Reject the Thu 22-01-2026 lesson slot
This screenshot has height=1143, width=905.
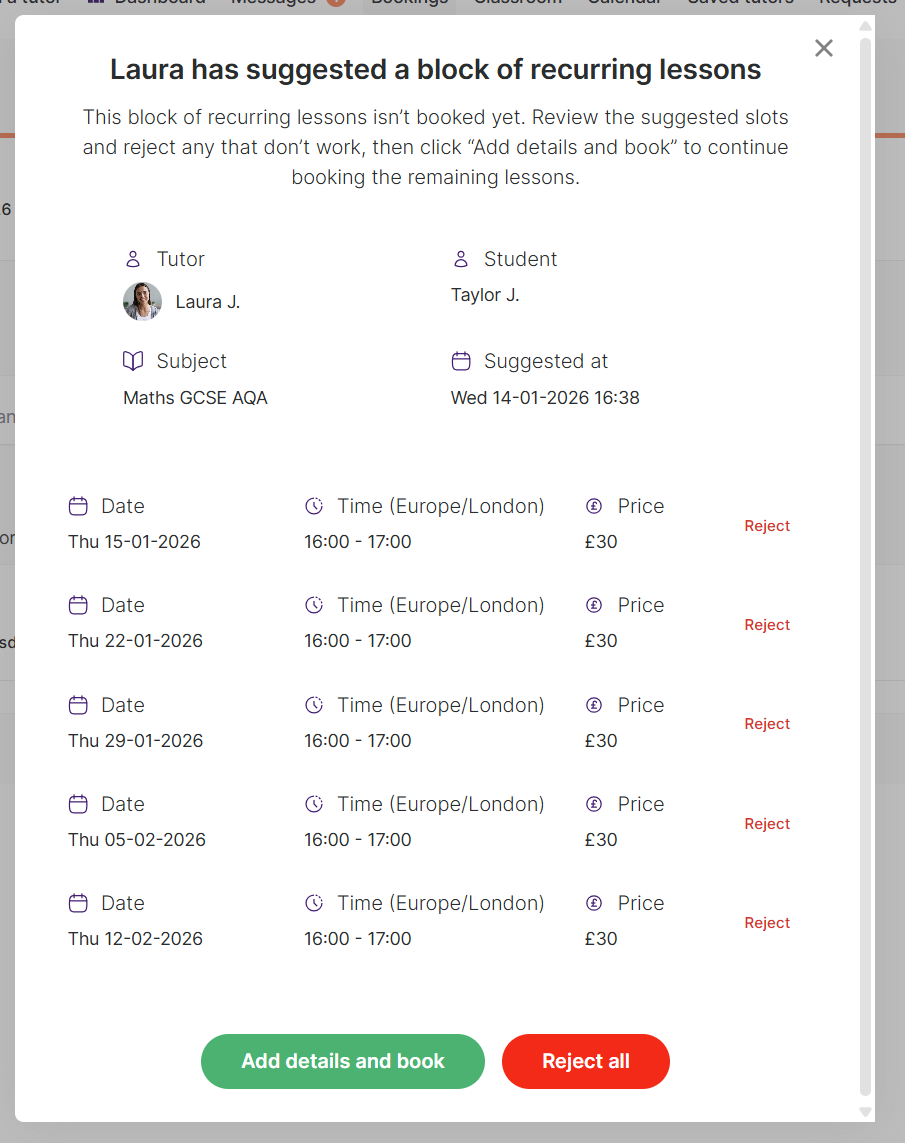[767, 625]
